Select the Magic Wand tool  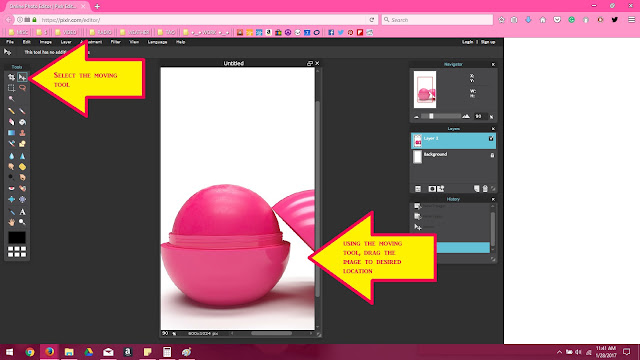coord(11,99)
